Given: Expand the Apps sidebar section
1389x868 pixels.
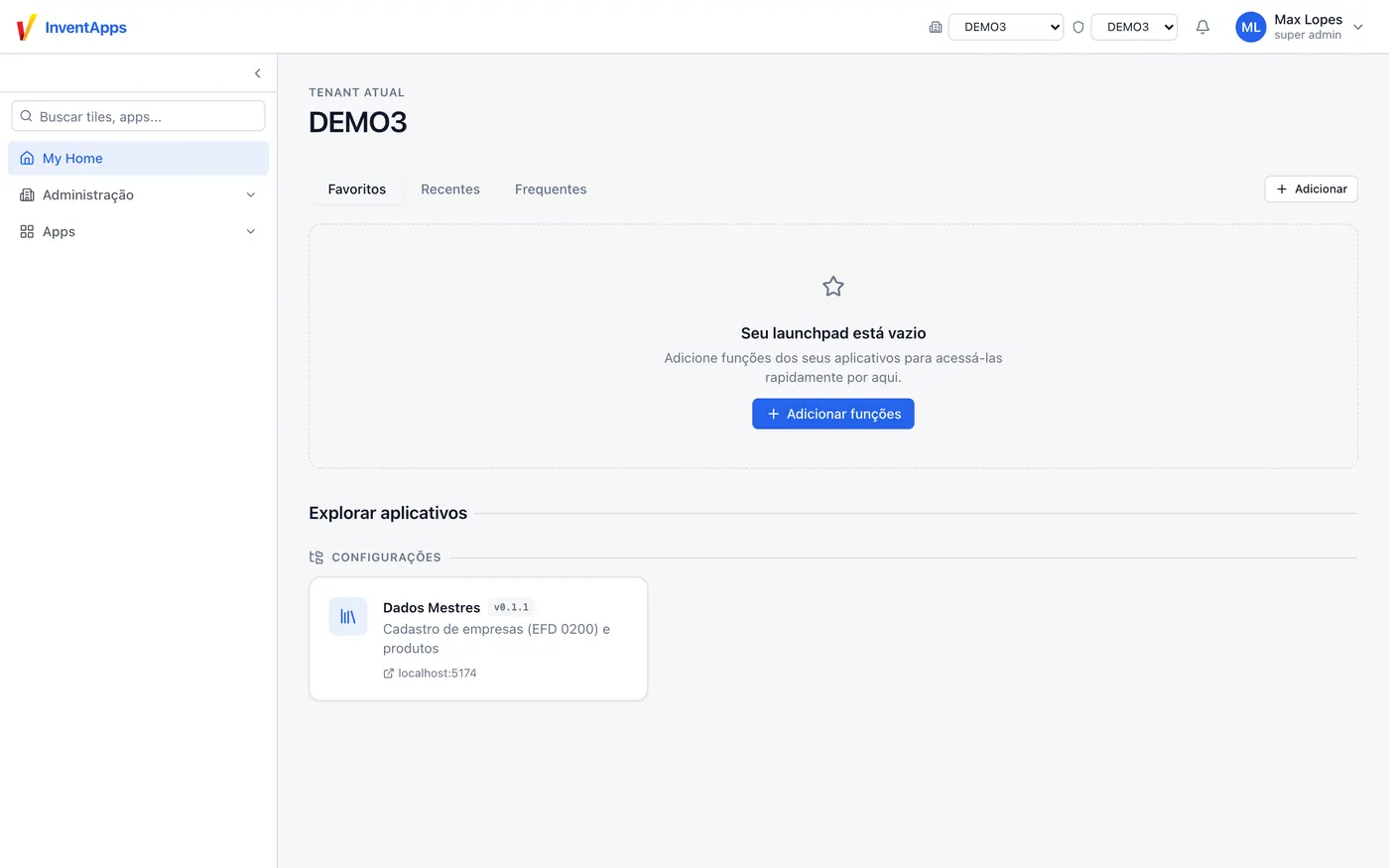Looking at the screenshot, I should 251,232.
